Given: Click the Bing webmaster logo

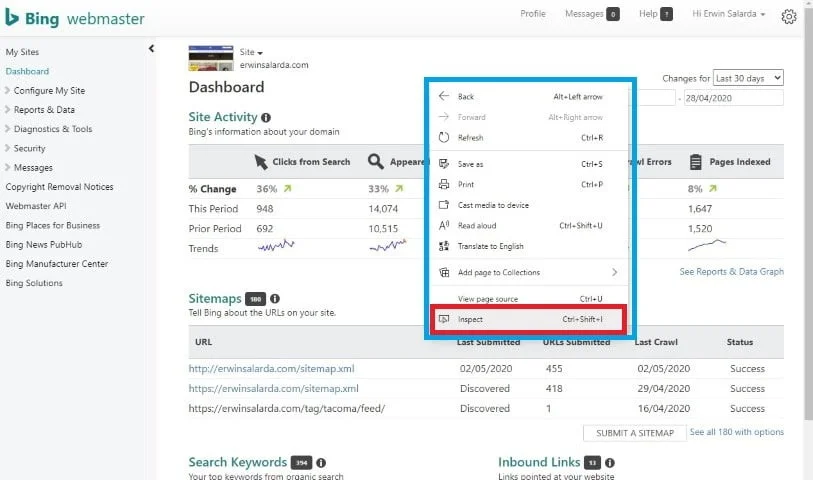Looking at the screenshot, I should [75, 18].
